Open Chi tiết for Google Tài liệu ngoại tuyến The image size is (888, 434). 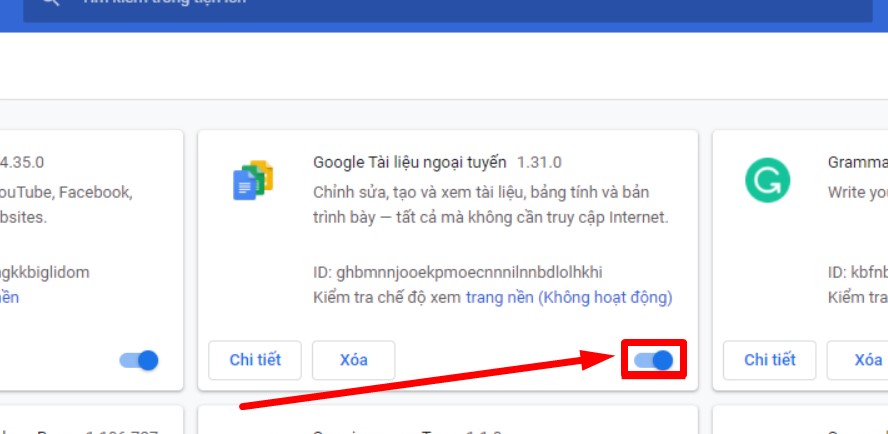click(x=255, y=360)
